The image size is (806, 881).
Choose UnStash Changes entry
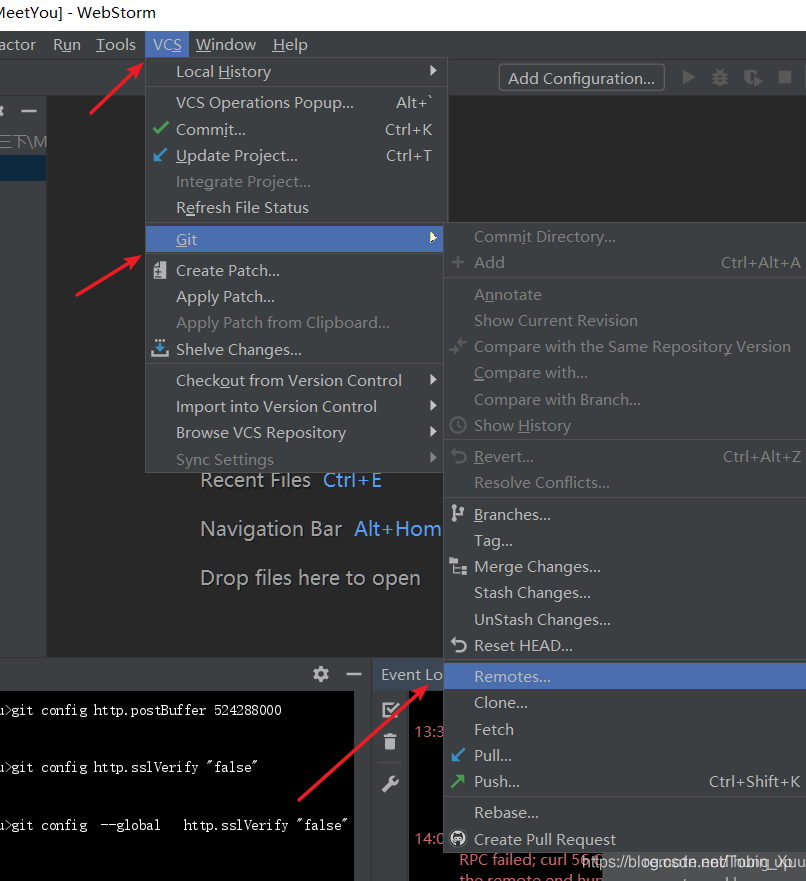tap(625, 619)
